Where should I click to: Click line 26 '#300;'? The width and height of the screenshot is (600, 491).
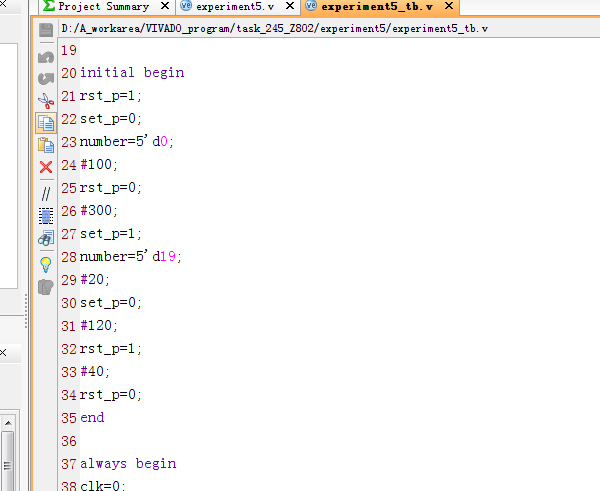coord(99,210)
